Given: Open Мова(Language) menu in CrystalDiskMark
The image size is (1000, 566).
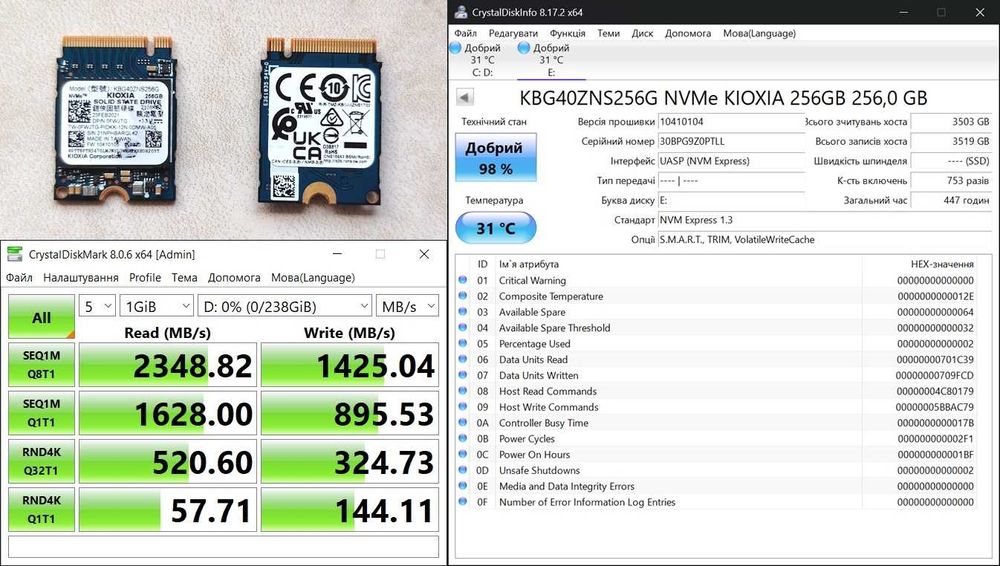Looking at the screenshot, I should coord(313,278).
